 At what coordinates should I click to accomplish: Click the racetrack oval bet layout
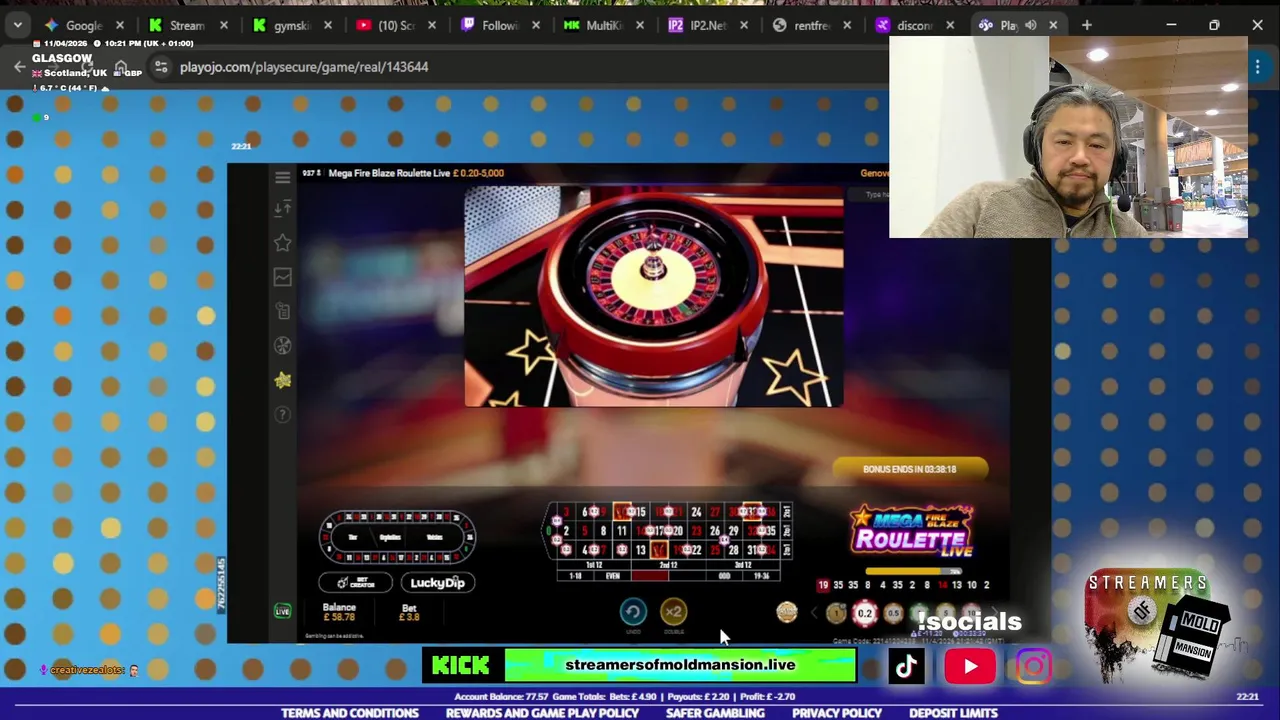[x=397, y=537]
